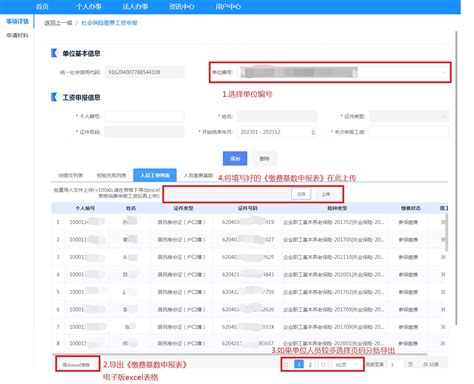Click the 返回上一级 breadcrumb link

coord(58,23)
